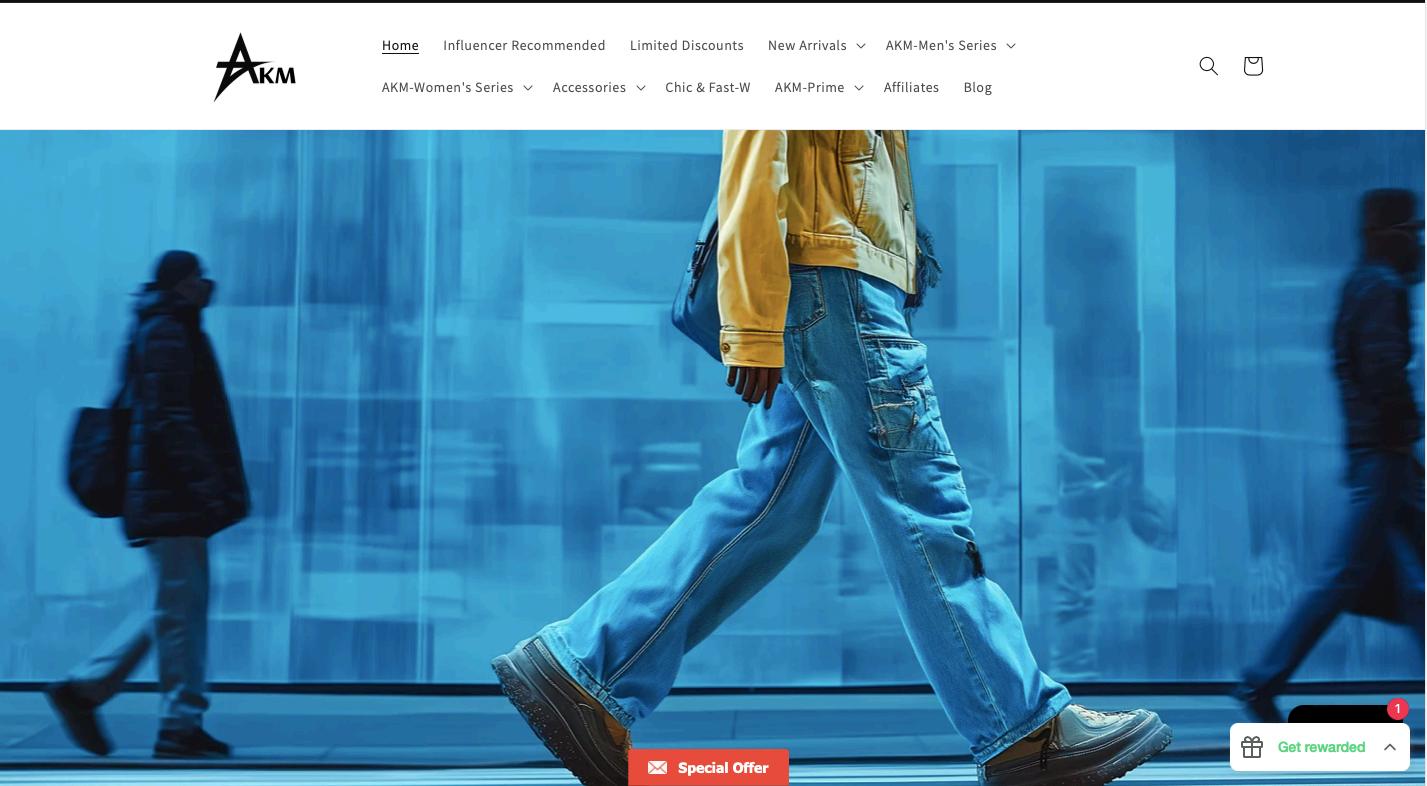The image size is (1427, 786).
Task: Open the Blog menu item
Action: tap(978, 88)
